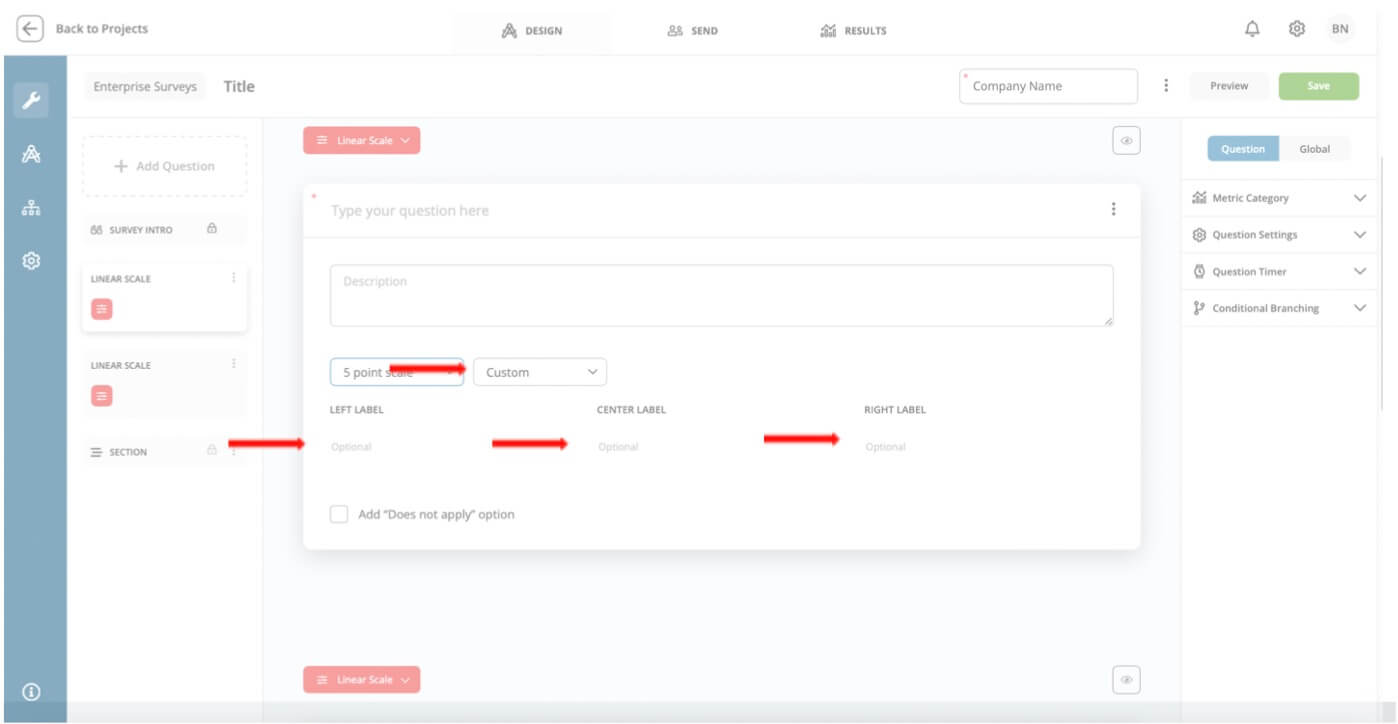Viewport: 1398px width, 724px height.
Task: Select Survey Intro in question list
Action: tap(164, 229)
